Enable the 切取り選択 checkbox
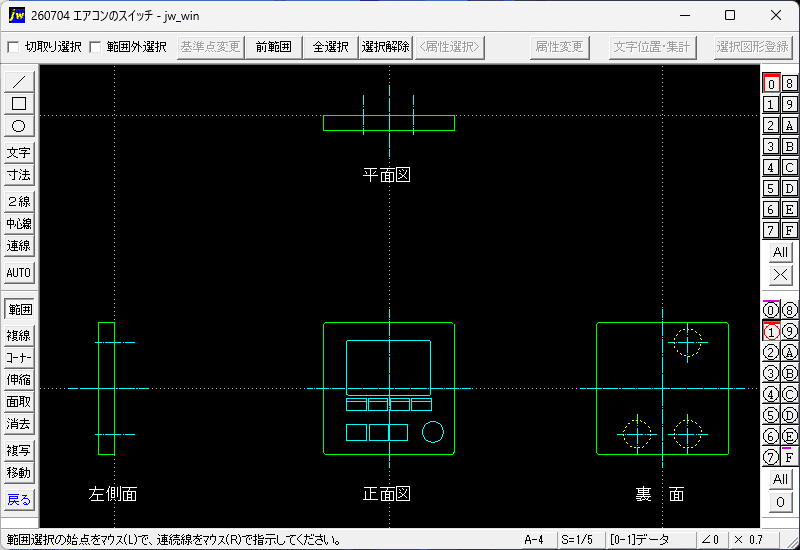Screen dimensions: 800x550 click(13, 47)
